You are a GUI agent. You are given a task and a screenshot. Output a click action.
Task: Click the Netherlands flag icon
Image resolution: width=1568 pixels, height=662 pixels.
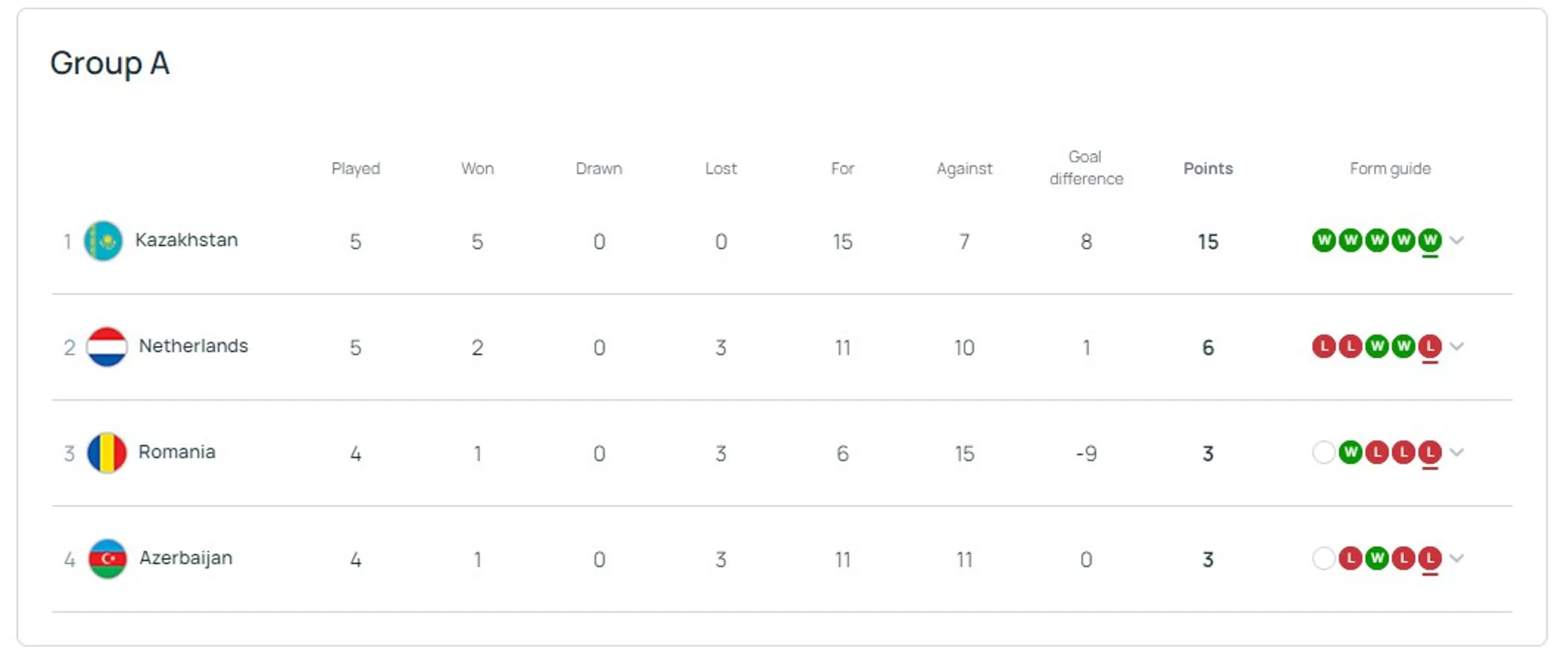(x=107, y=347)
